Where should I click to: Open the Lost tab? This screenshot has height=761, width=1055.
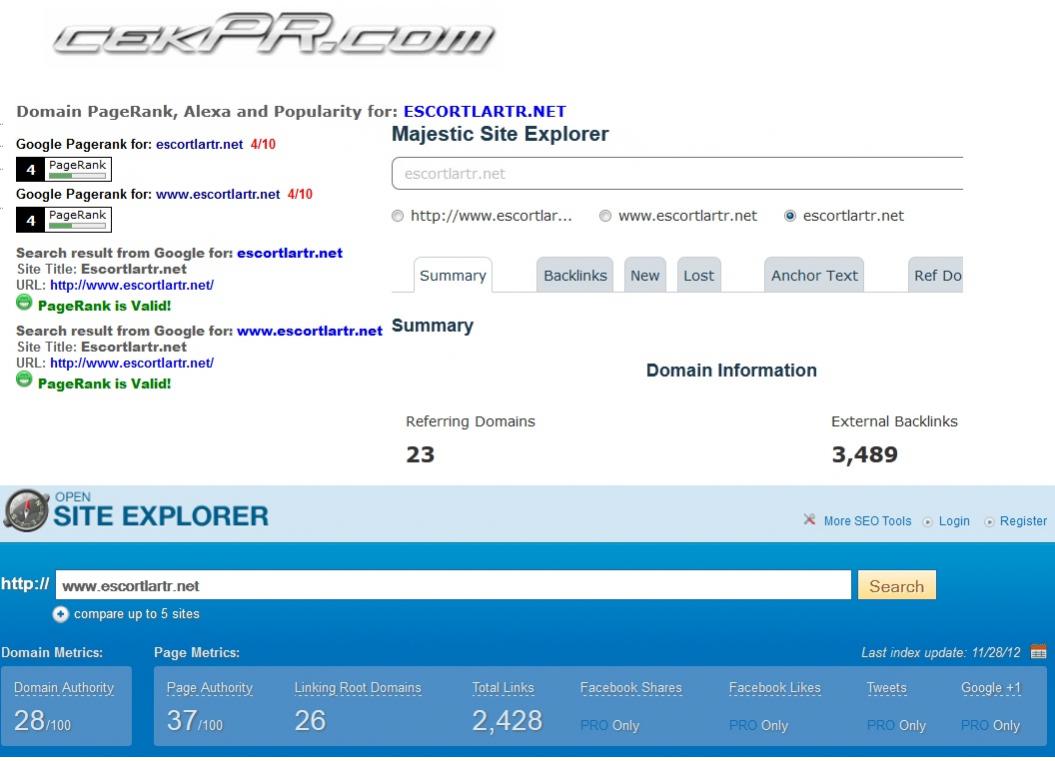[x=698, y=275]
